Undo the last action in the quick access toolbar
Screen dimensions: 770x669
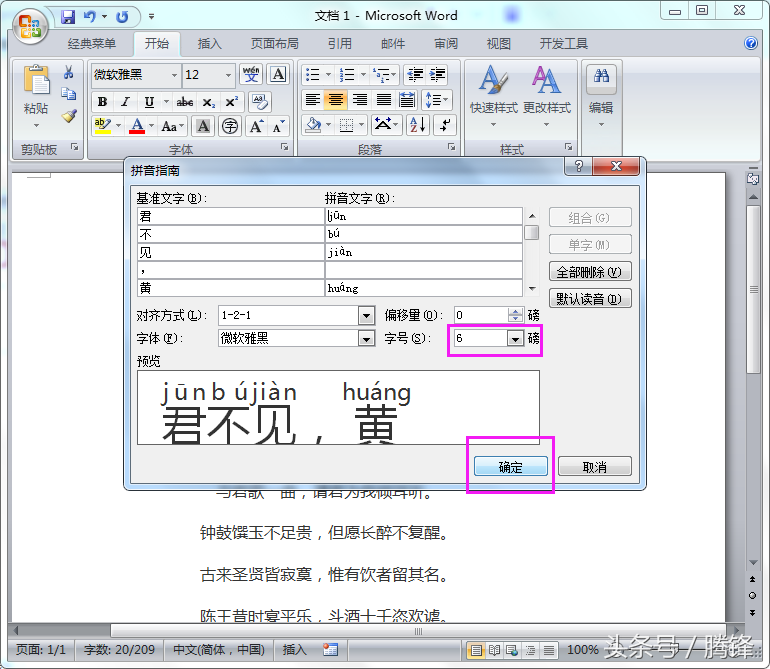click(x=89, y=17)
